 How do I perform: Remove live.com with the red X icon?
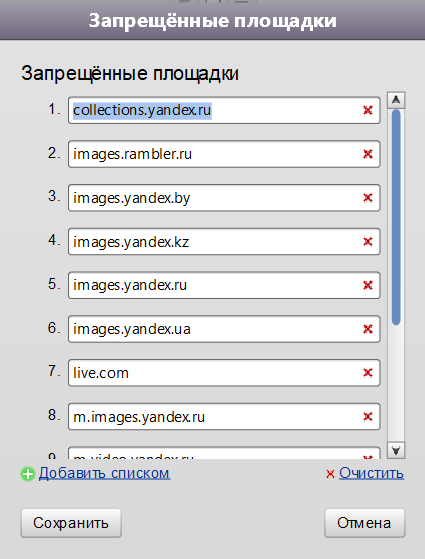tap(368, 373)
